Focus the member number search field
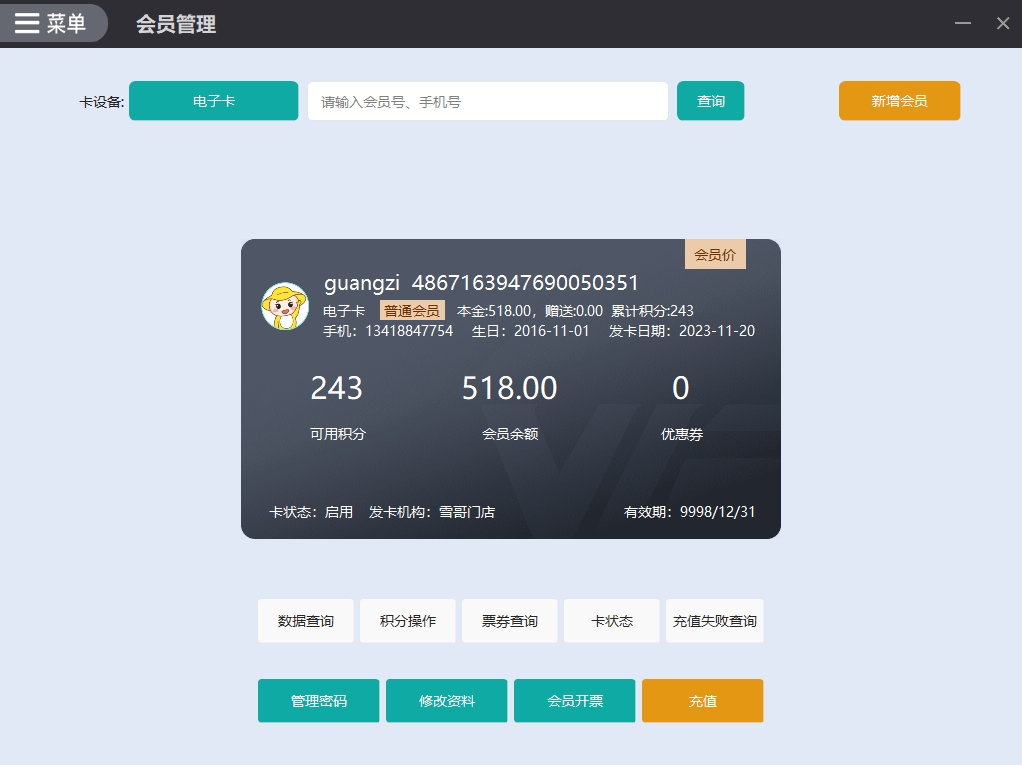 [487, 101]
